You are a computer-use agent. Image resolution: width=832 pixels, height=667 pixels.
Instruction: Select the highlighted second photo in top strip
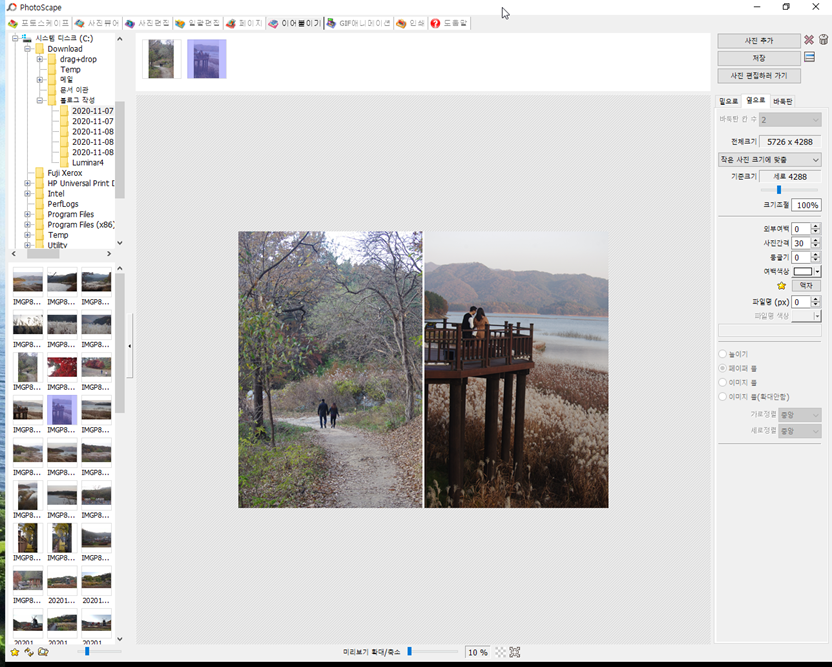(x=206, y=59)
